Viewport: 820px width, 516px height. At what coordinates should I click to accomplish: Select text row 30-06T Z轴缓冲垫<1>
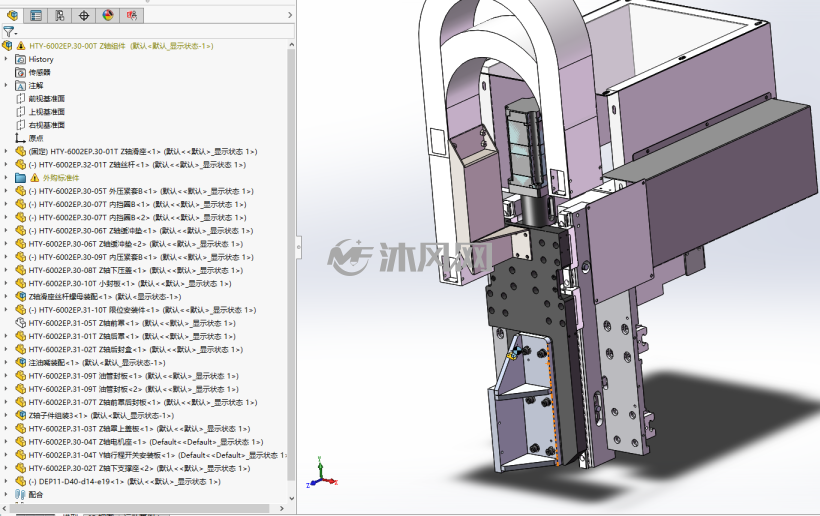[141, 231]
